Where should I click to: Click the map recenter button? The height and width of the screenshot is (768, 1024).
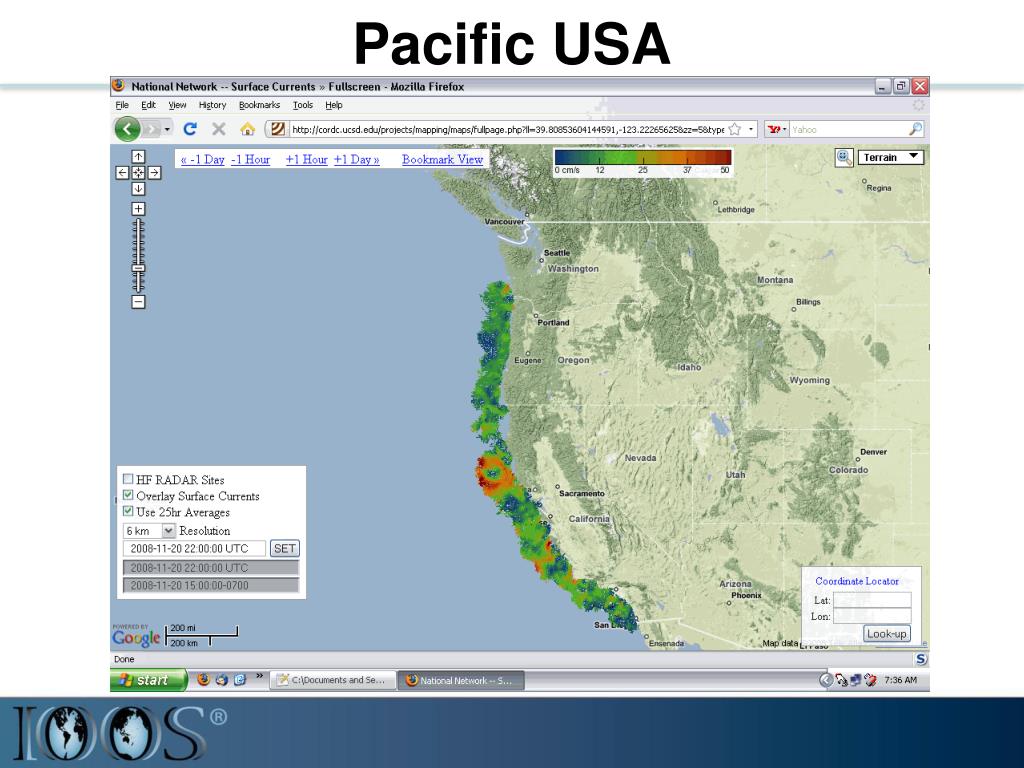138,172
